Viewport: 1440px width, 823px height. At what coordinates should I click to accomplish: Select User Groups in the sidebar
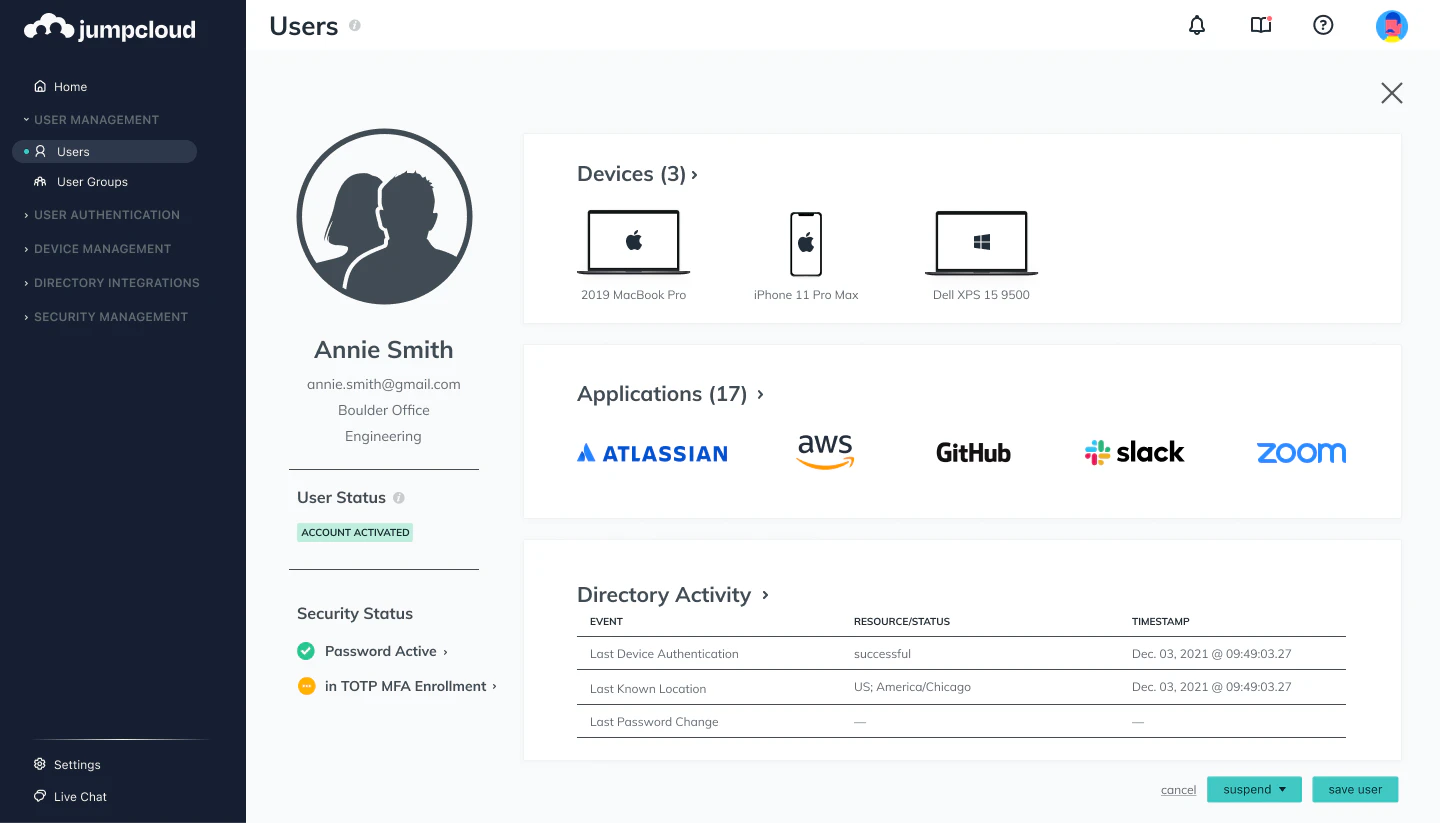(92, 181)
